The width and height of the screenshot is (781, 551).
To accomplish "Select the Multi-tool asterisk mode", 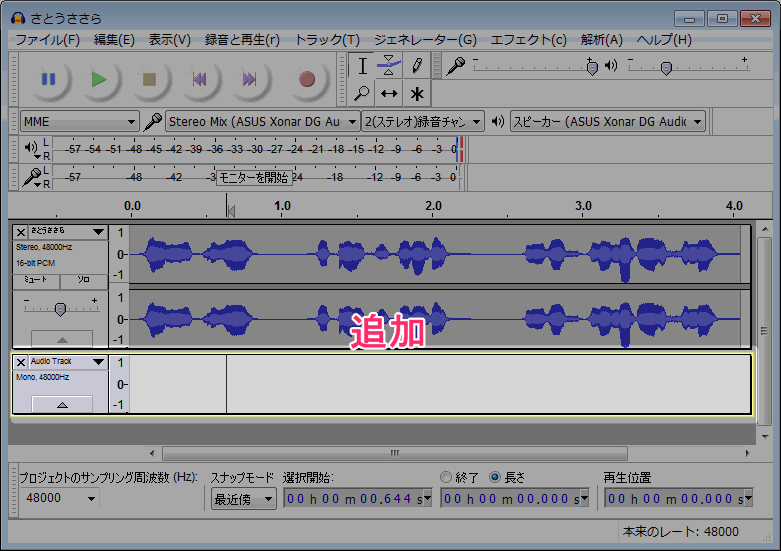I will 417,93.
